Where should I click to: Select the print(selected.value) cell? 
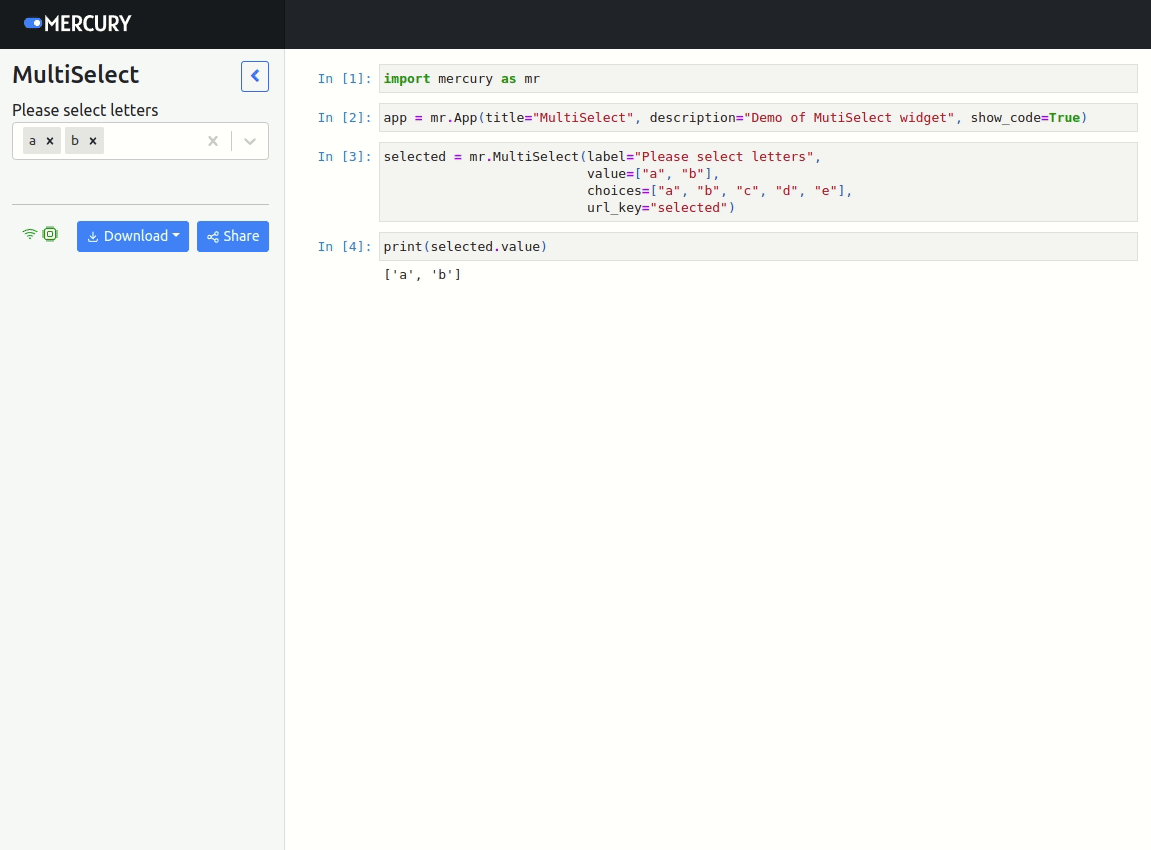coord(757,246)
